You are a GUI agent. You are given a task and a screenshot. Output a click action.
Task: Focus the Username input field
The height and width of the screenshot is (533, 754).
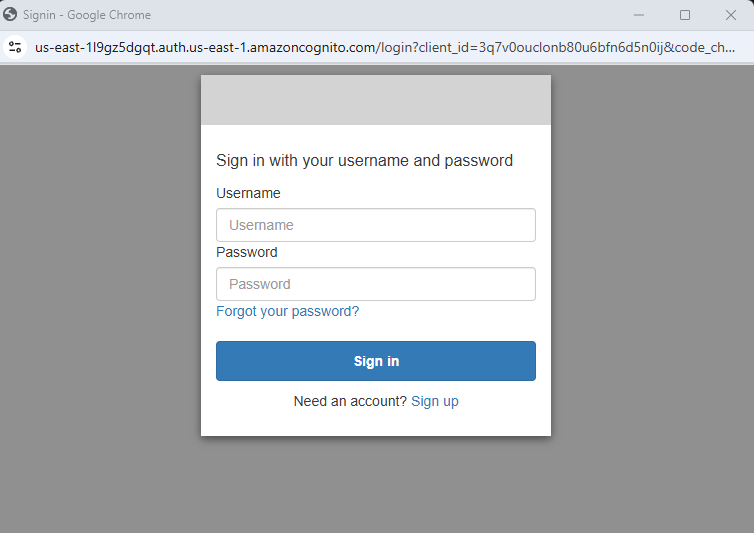376,225
